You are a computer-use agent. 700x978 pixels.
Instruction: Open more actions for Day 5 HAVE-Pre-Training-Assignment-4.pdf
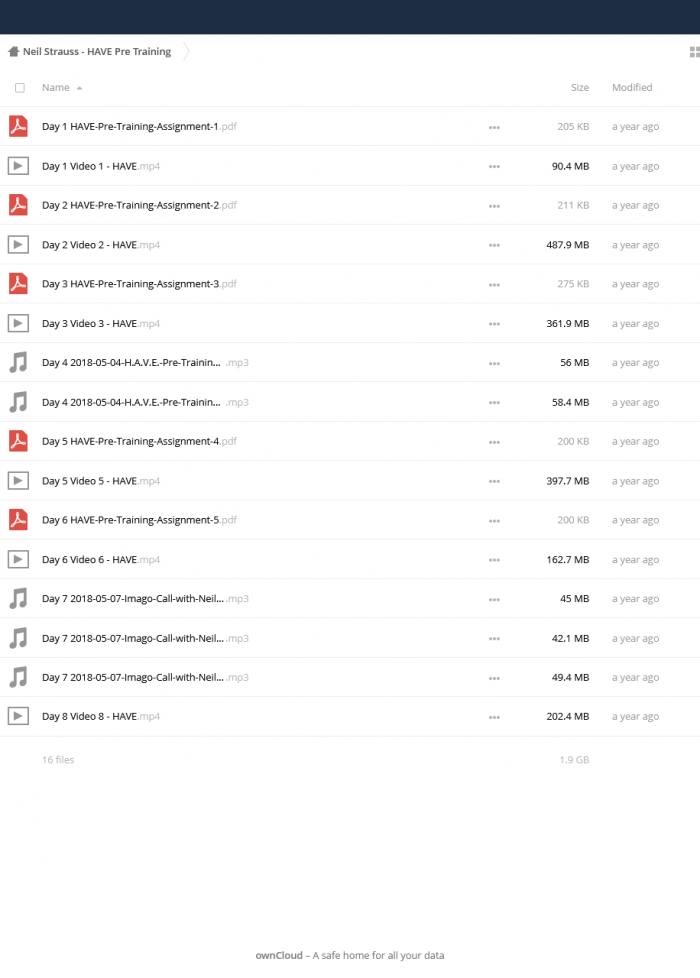[494, 442]
